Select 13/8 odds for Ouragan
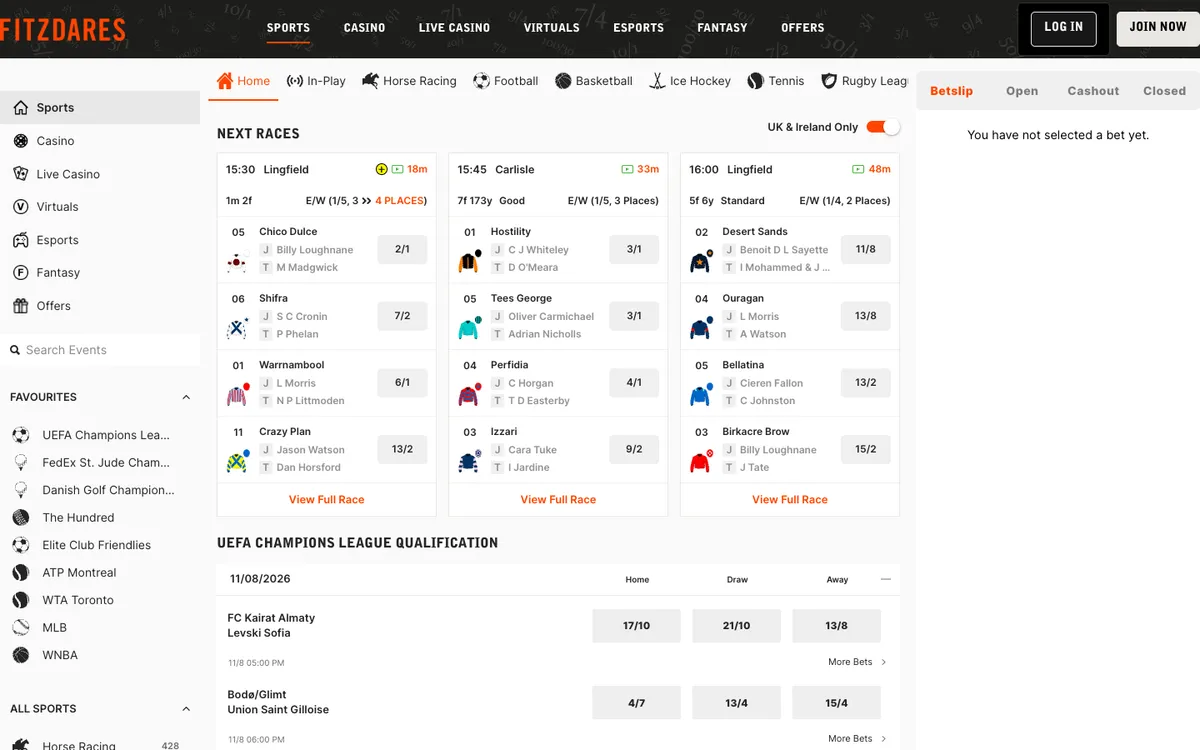Viewport: 1200px width, 750px height. (866, 316)
